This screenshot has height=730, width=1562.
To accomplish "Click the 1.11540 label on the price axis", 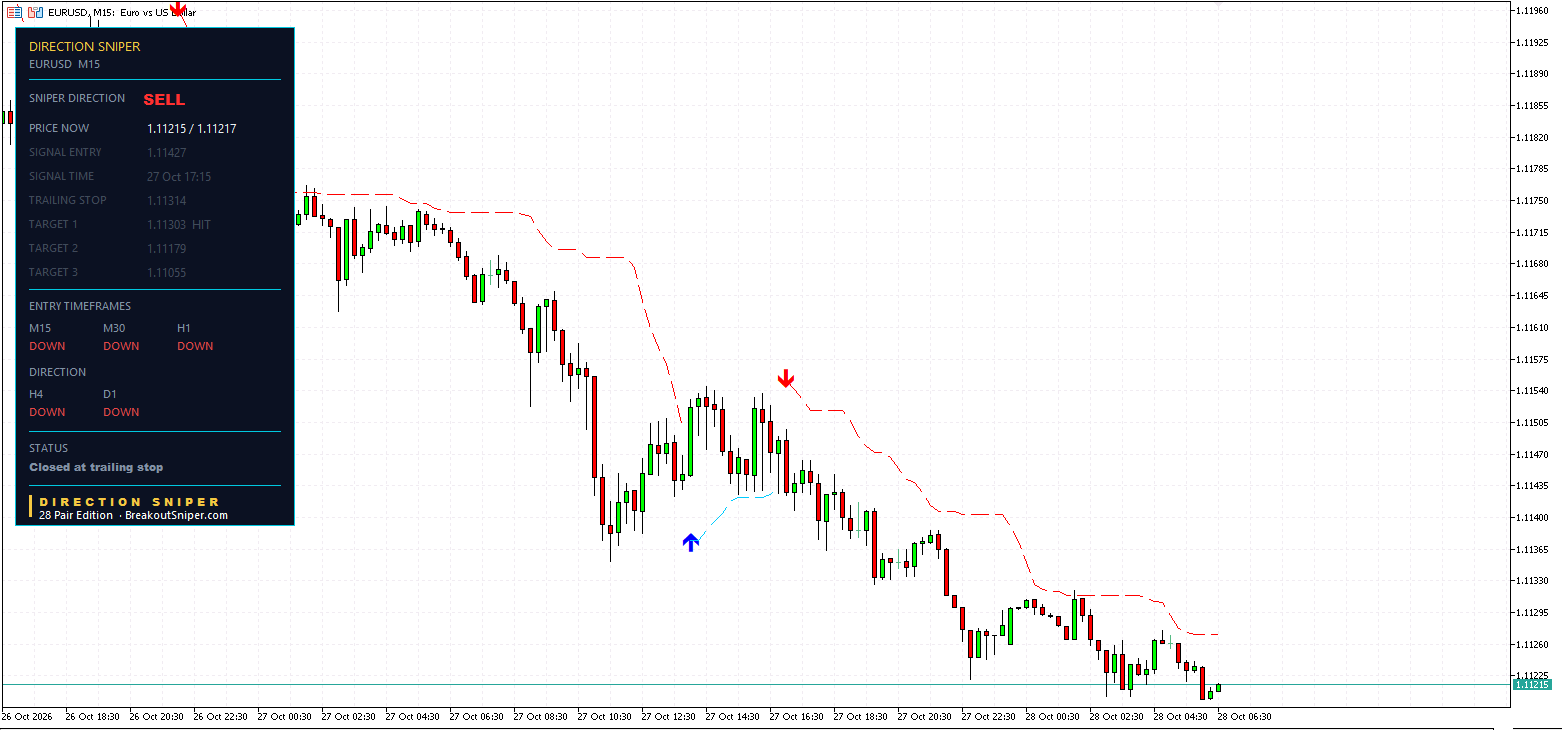I will tap(1533, 390).
